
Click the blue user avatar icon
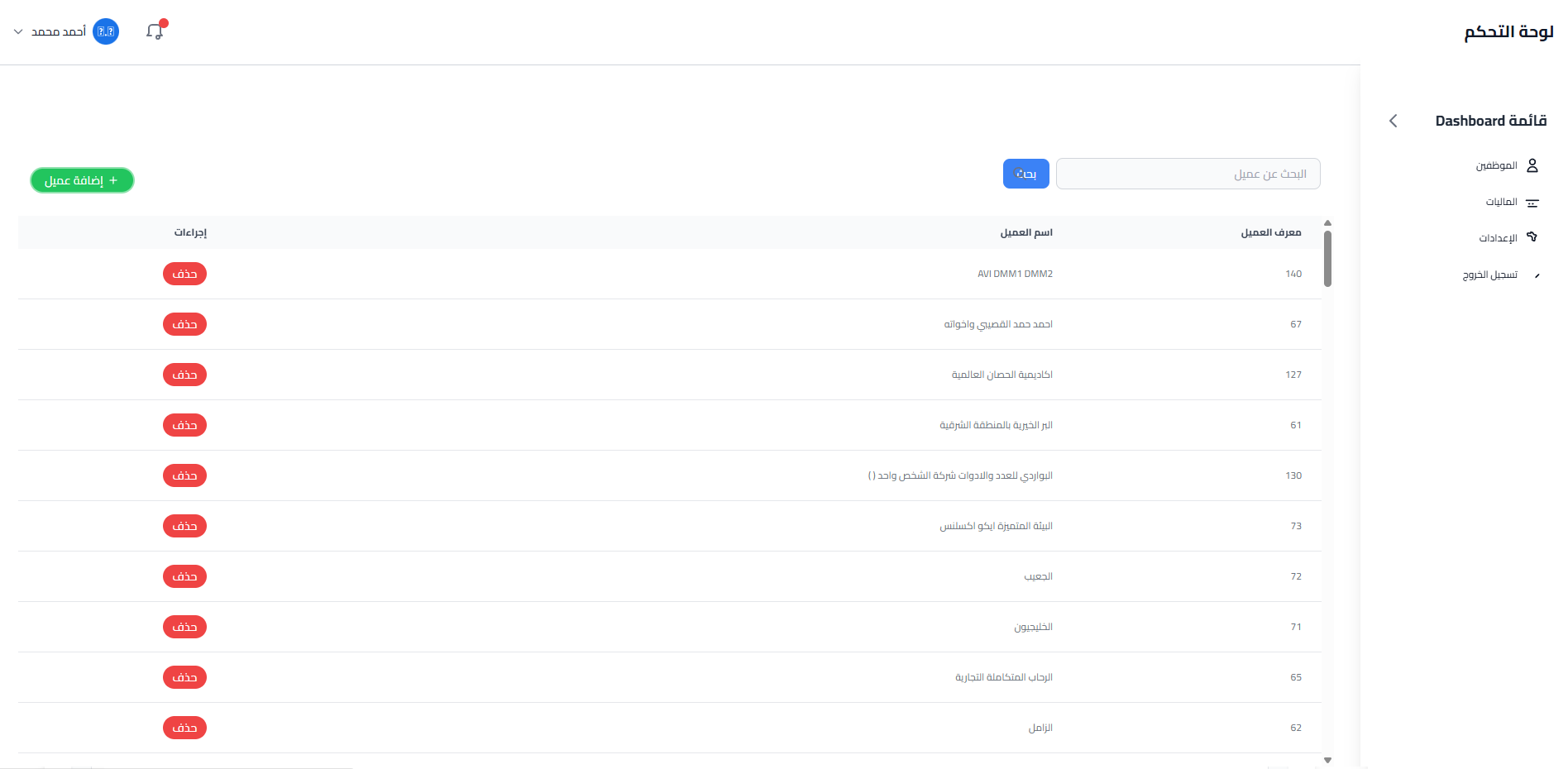tap(106, 31)
